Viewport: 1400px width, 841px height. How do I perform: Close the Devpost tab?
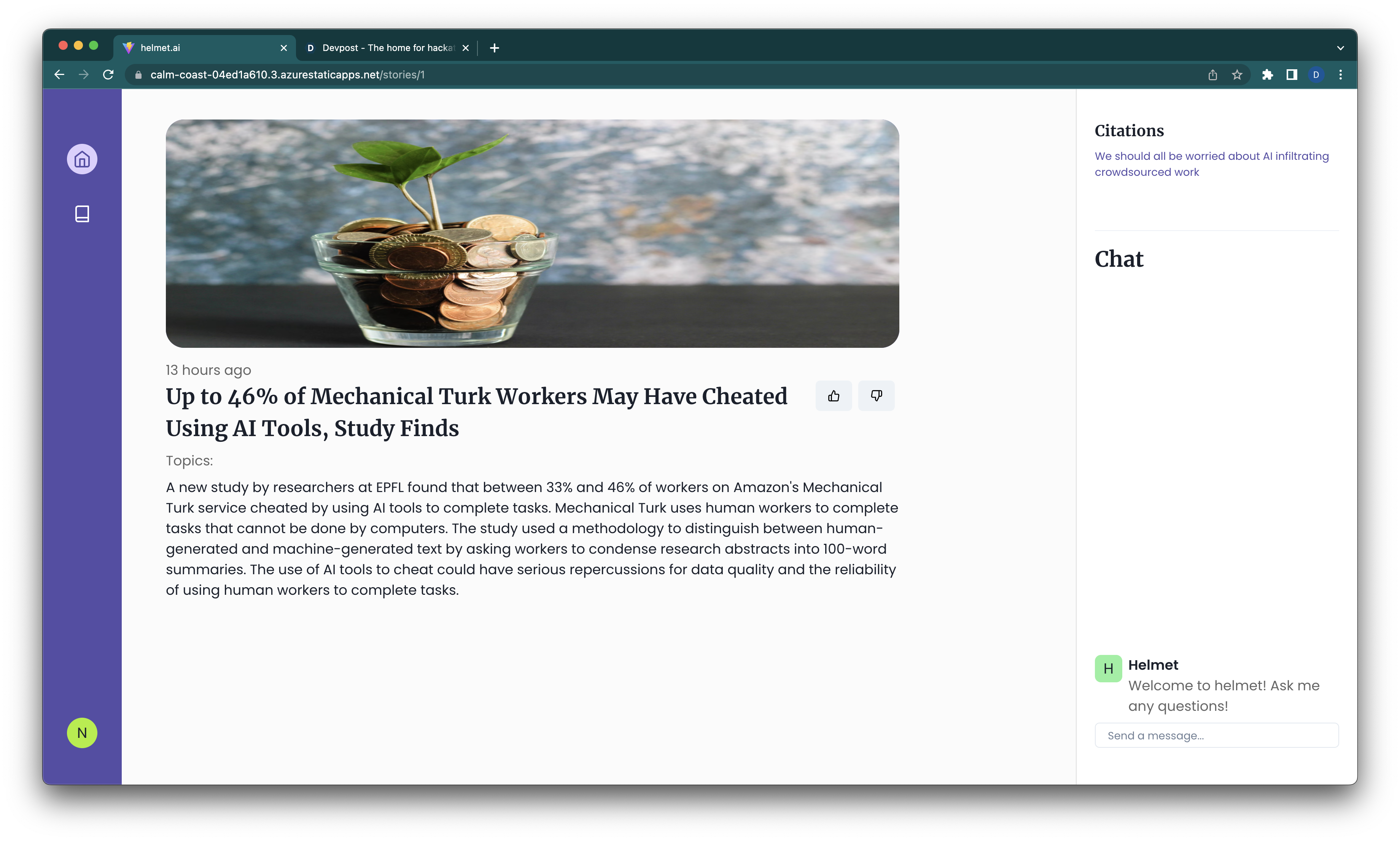[466, 48]
